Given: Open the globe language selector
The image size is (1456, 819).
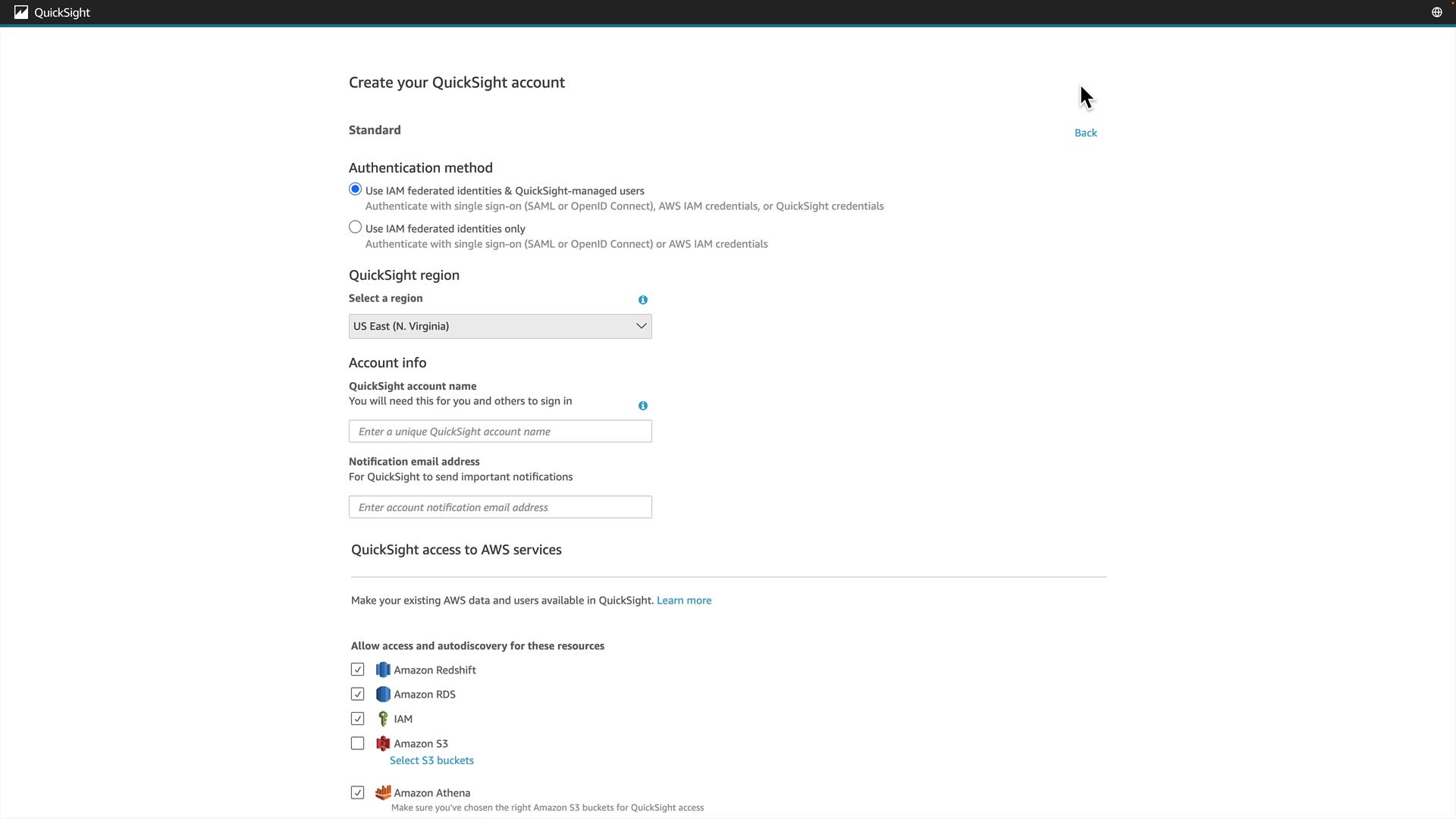Looking at the screenshot, I should click(x=1436, y=12).
